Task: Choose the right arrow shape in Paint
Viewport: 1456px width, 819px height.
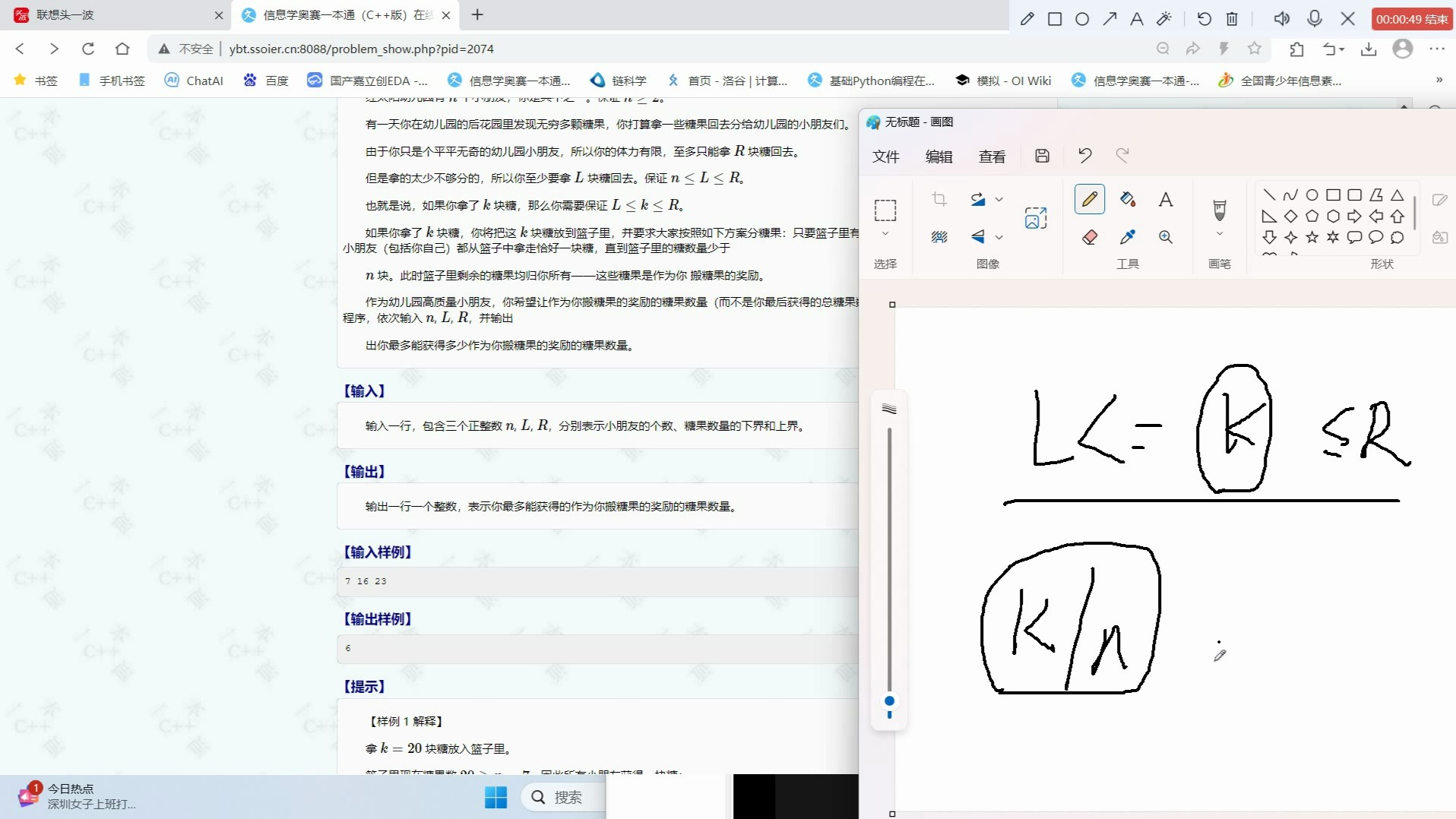Action: pos(1354,217)
